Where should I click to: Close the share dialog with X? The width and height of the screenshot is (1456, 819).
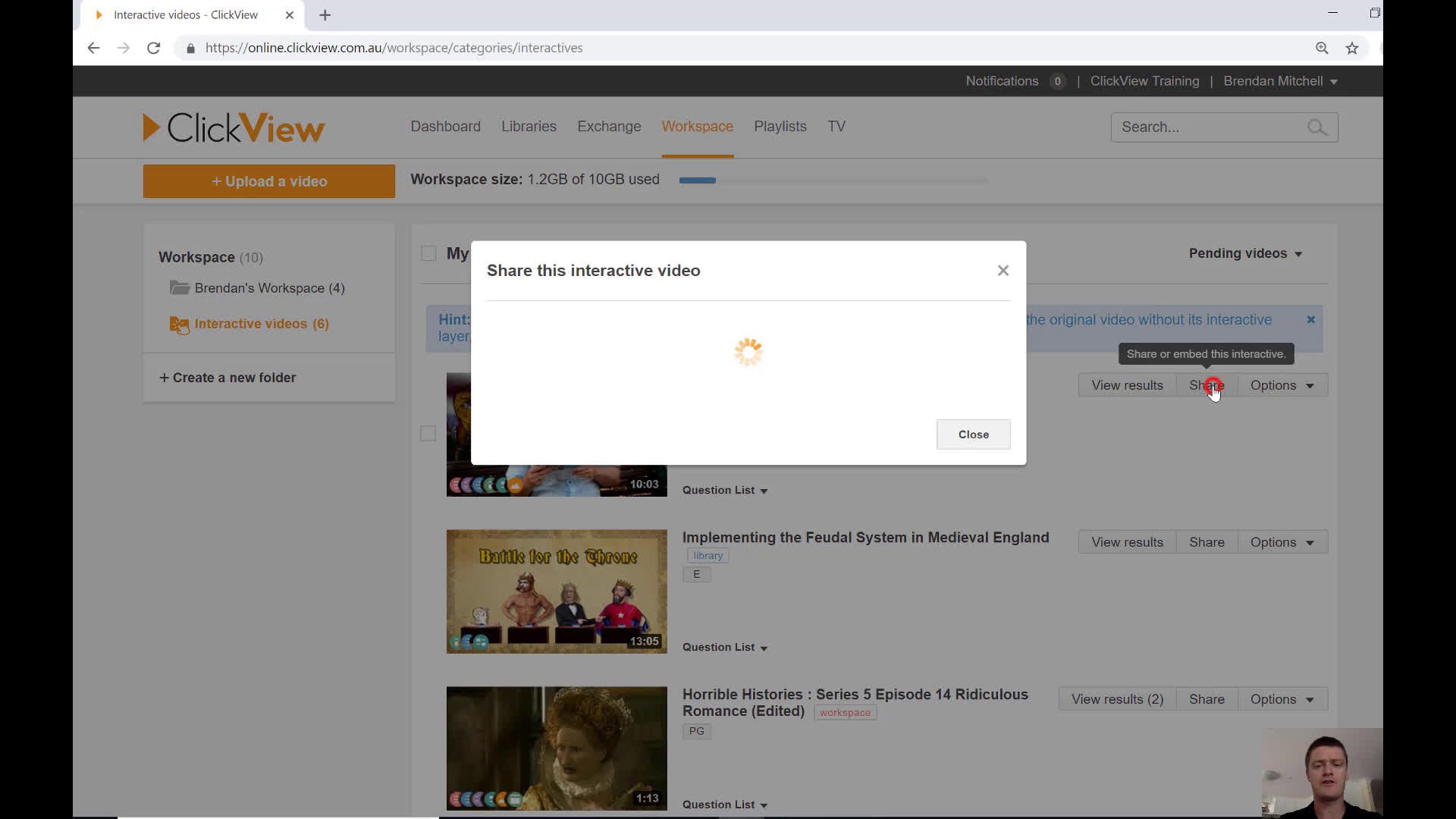pyautogui.click(x=1003, y=271)
